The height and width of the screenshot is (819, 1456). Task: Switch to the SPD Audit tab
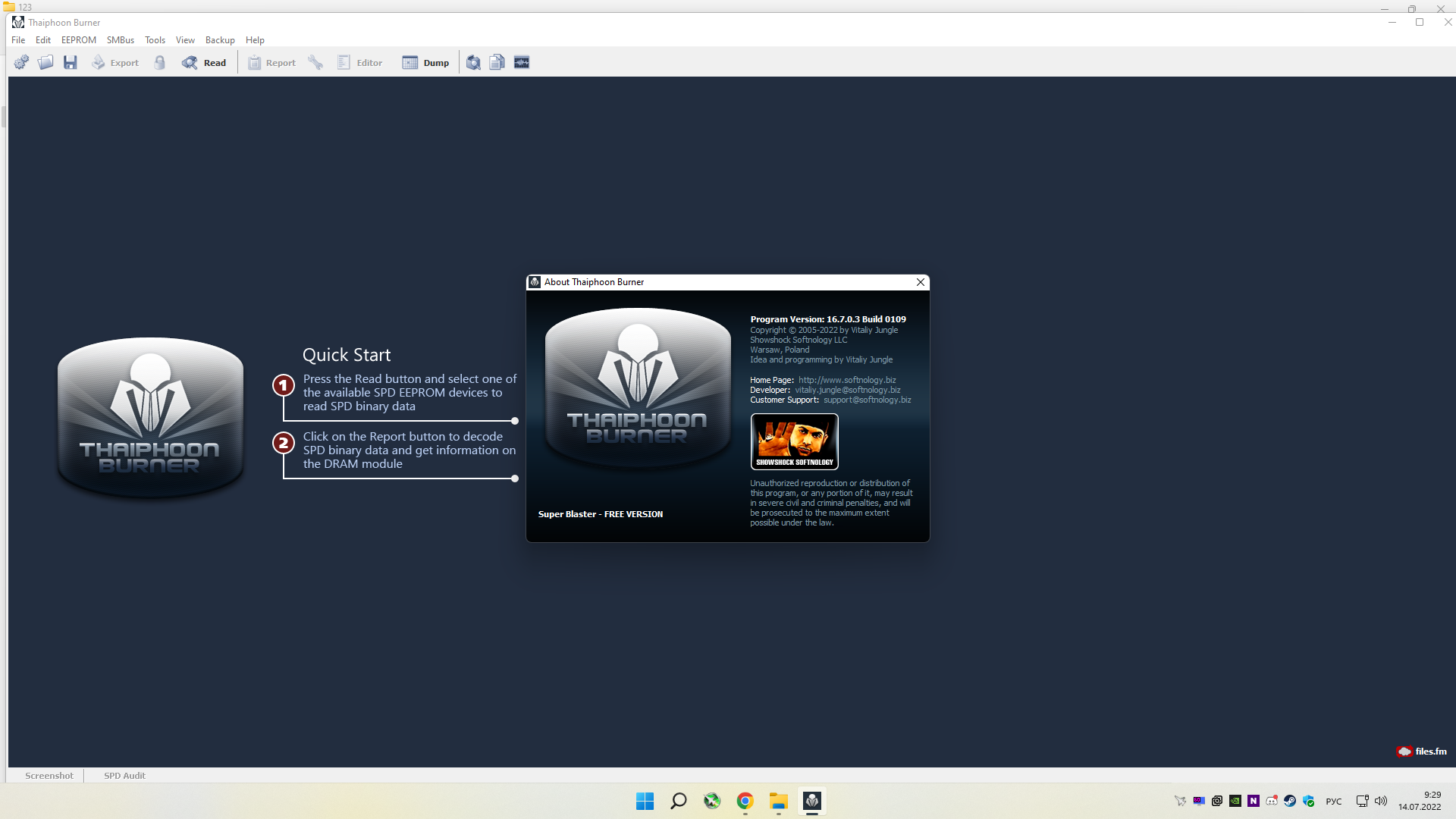tap(124, 776)
